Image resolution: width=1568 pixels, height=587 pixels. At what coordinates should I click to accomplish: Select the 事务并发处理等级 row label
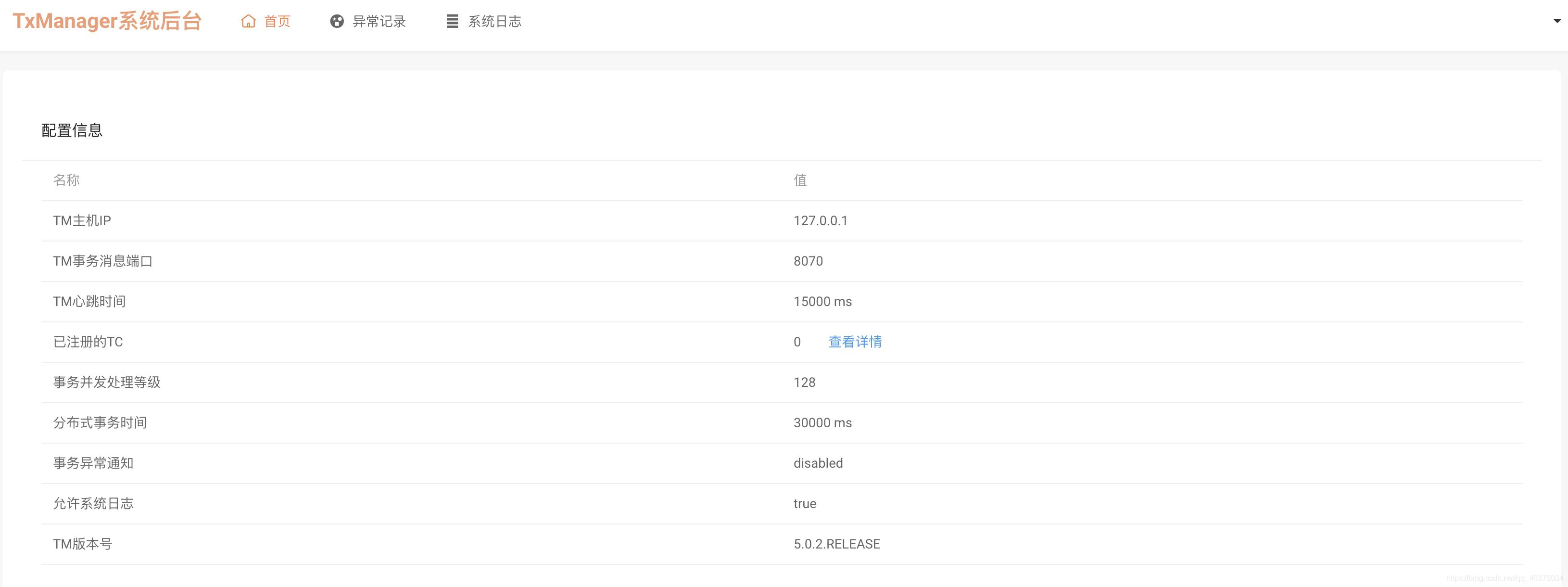106,383
